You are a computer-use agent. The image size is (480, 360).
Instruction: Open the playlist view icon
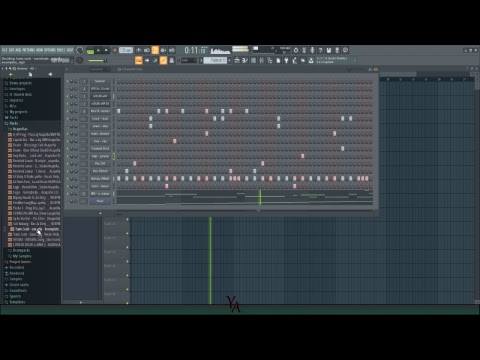point(237,60)
